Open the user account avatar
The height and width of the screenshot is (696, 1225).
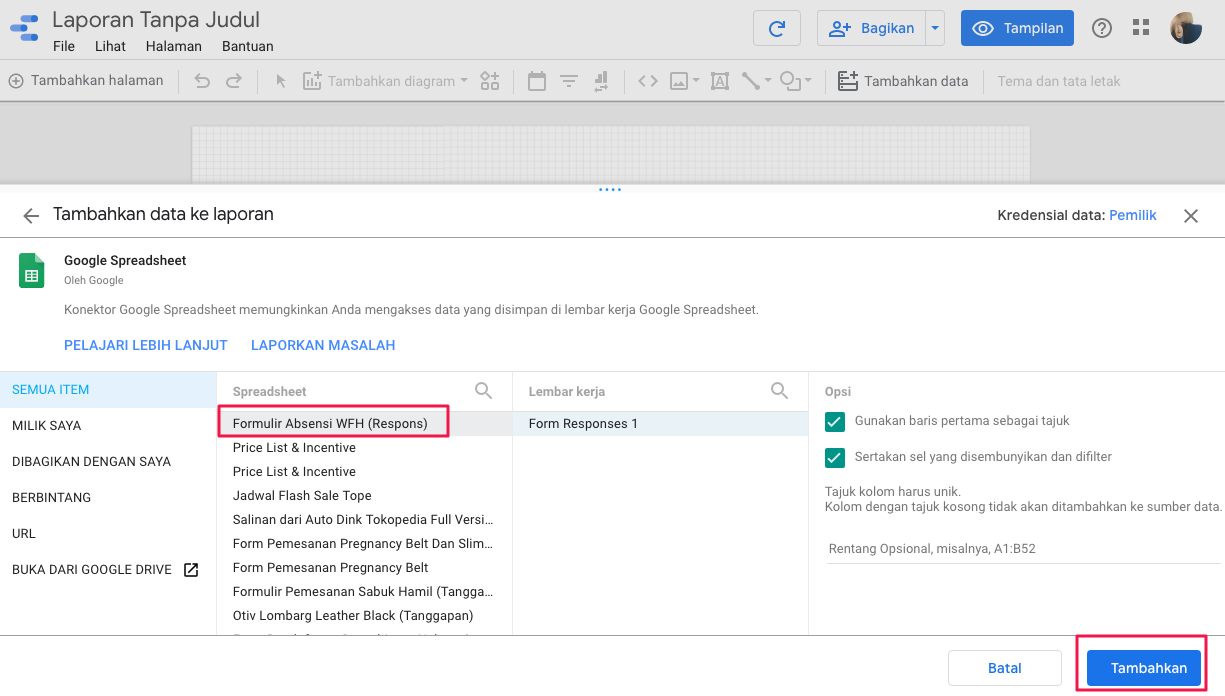[x=1187, y=28]
